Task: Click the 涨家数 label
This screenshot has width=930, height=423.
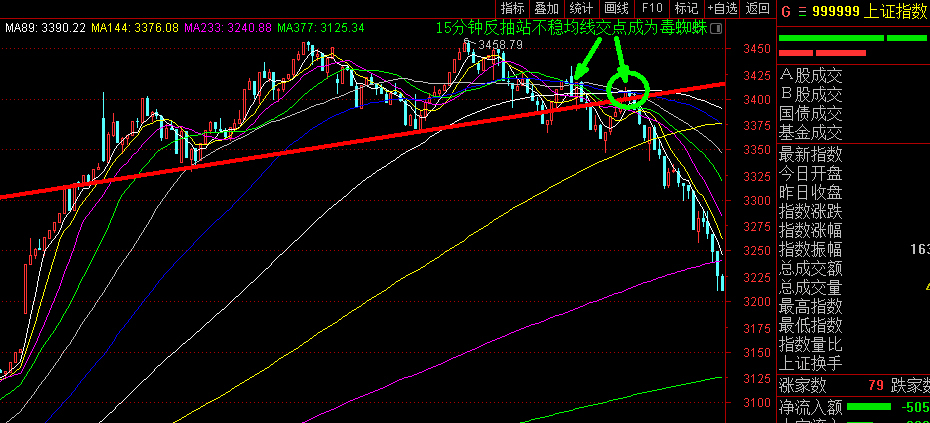Action: point(802,386)
